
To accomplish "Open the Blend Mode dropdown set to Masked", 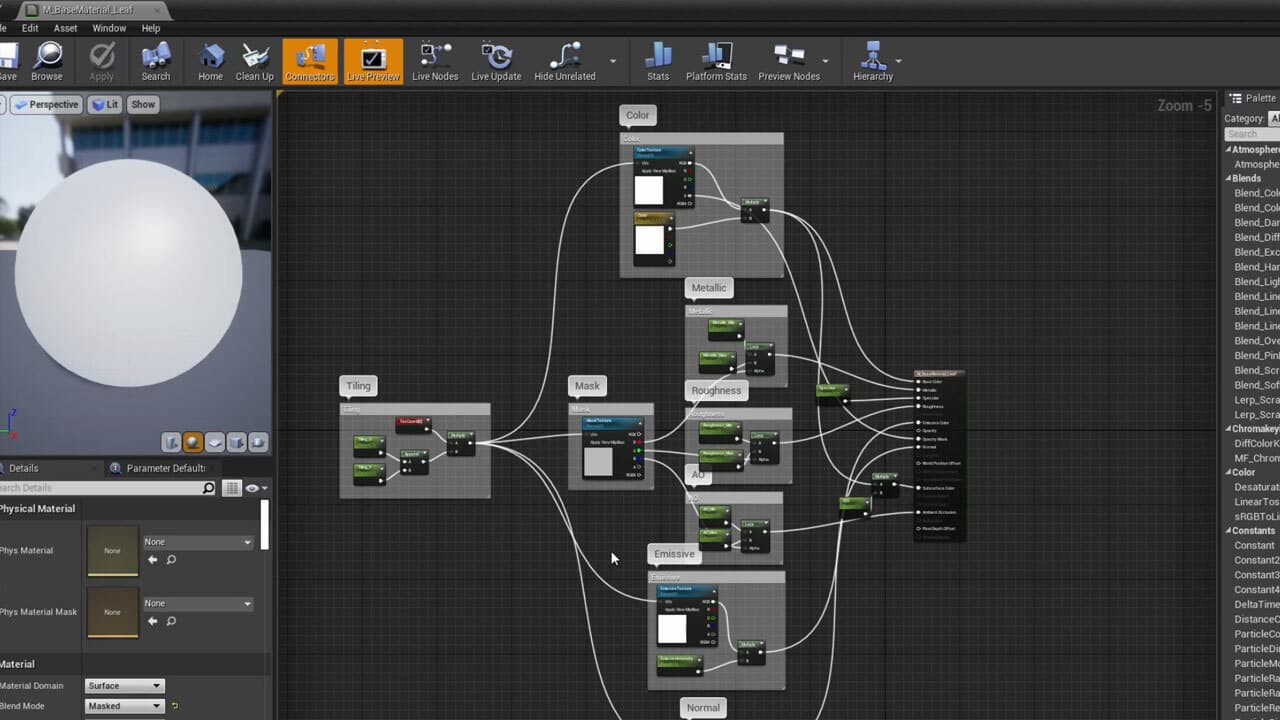I will click(x=124, y=706).
